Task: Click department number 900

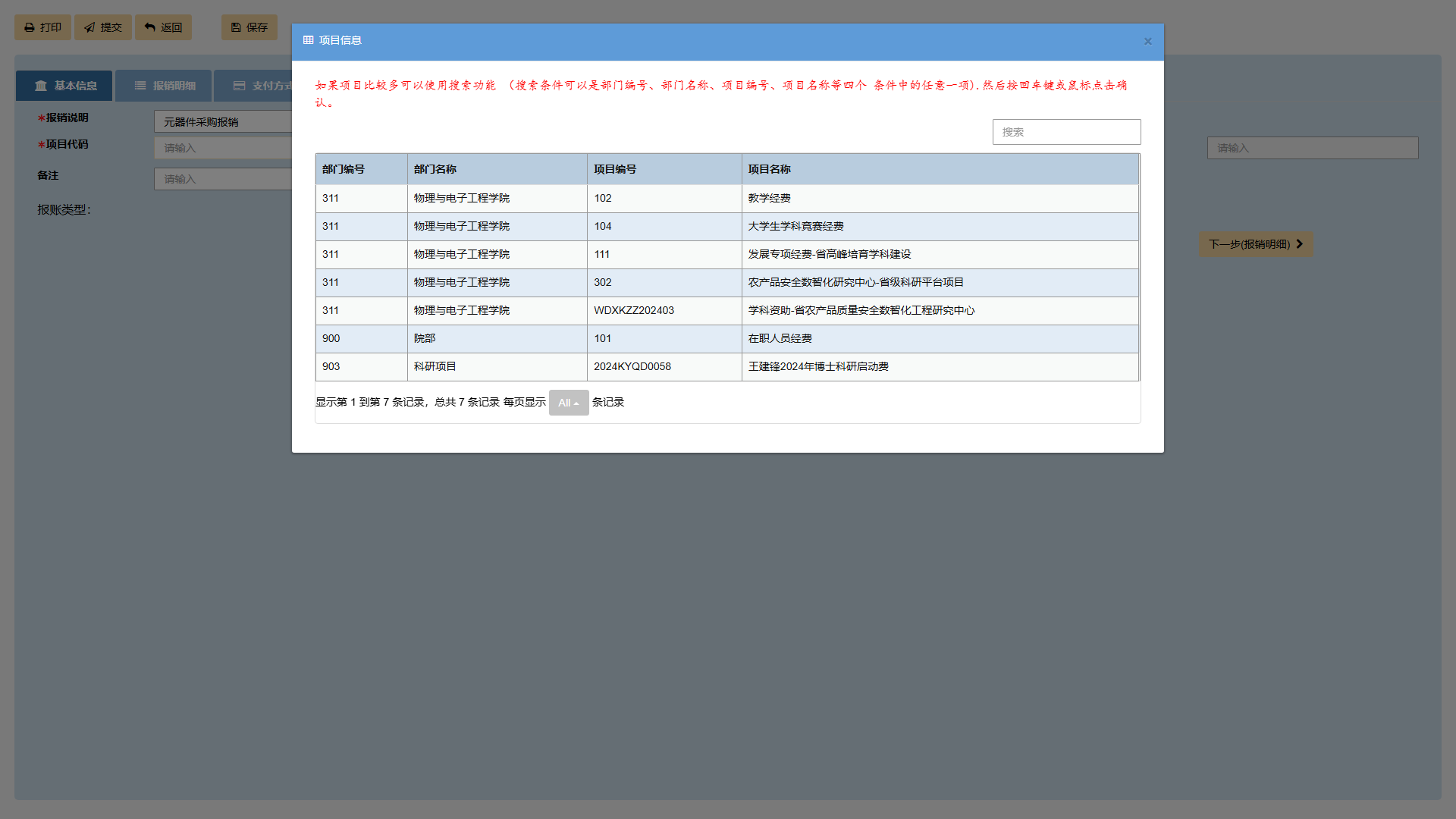Action: pyautogui.click(x=331, y=338)
